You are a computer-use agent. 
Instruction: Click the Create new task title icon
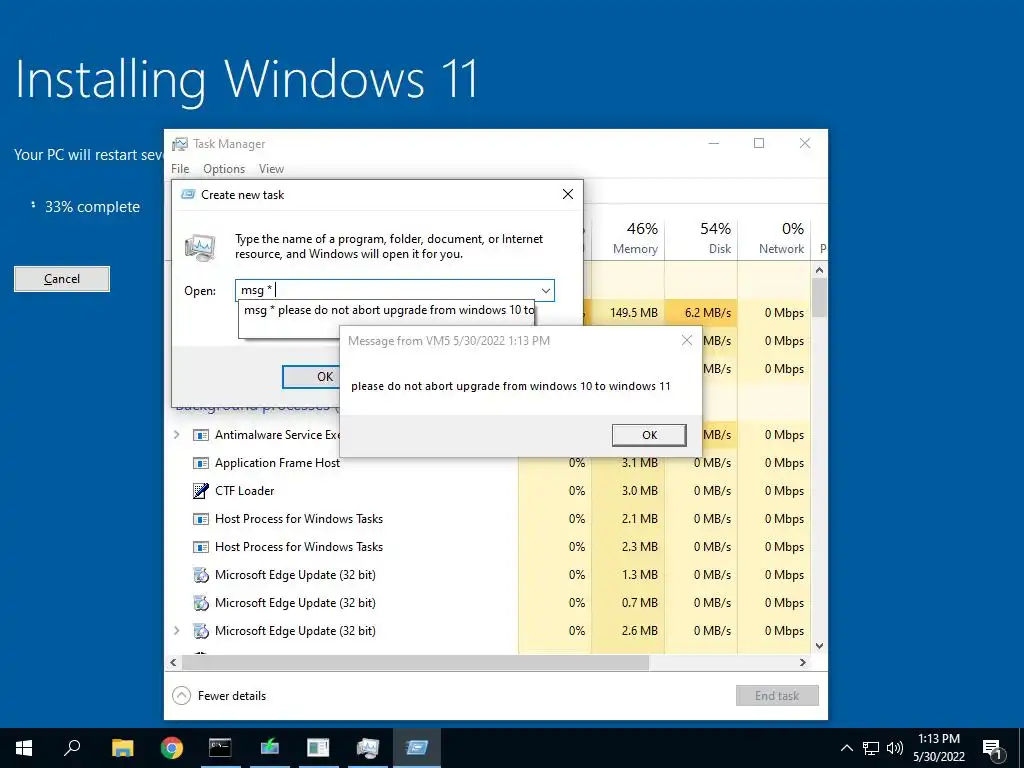(x=188, y=194)
